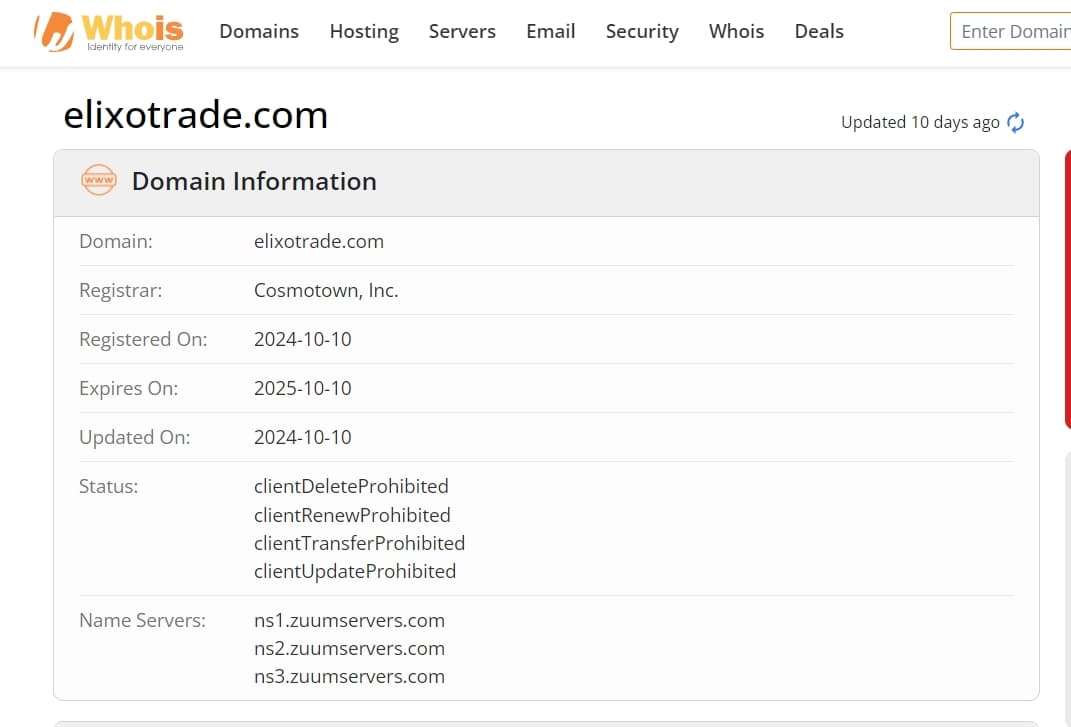The width and height of the screenshot is (1071, 727).
Task: Select registrar value Cosmotown, Inc.
Action: (326, 290)
